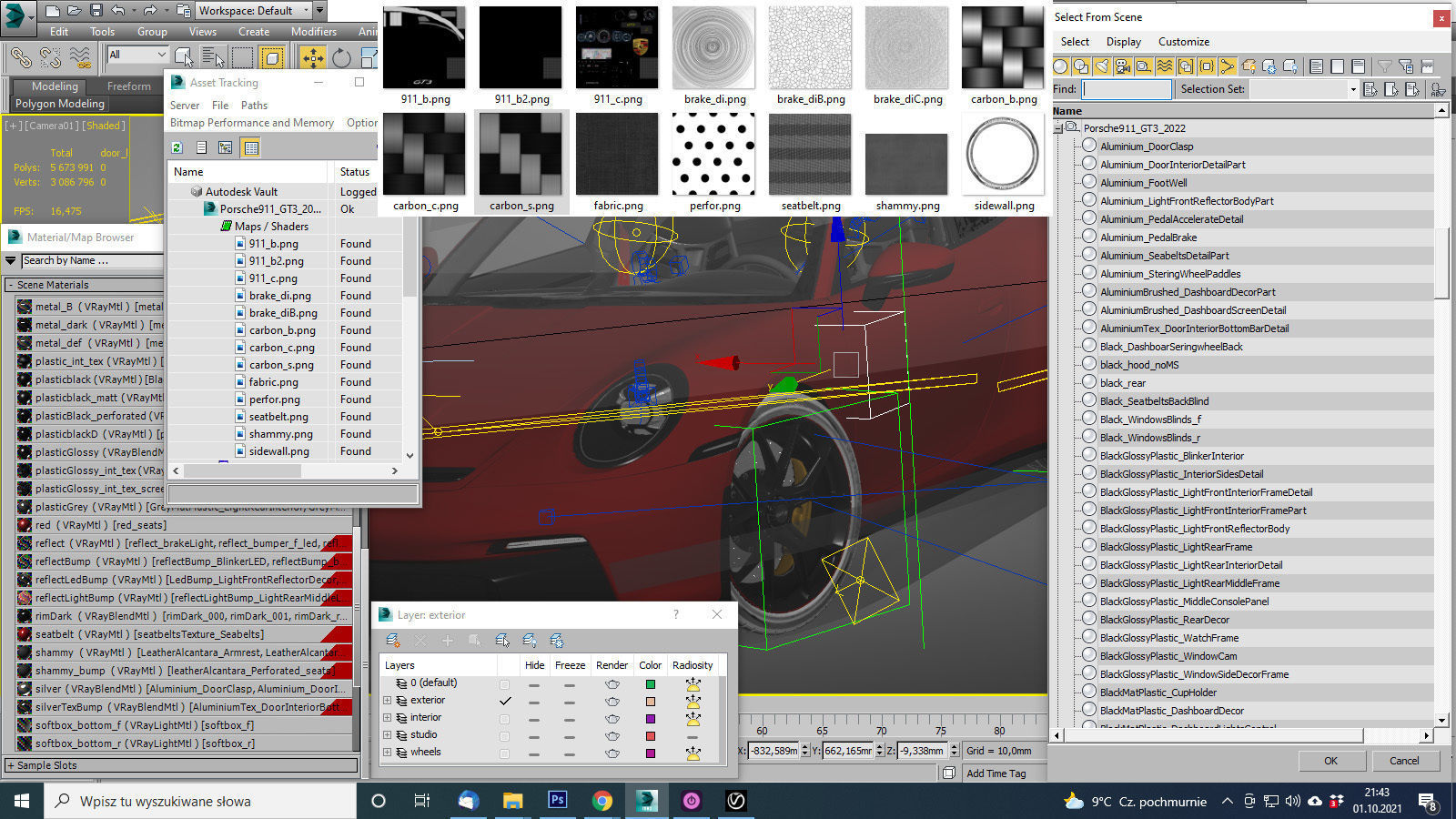Click Display Cameras filter in Select From Scene
The width and height of the screenshot is (1456, 819).
coord(1123,66)
